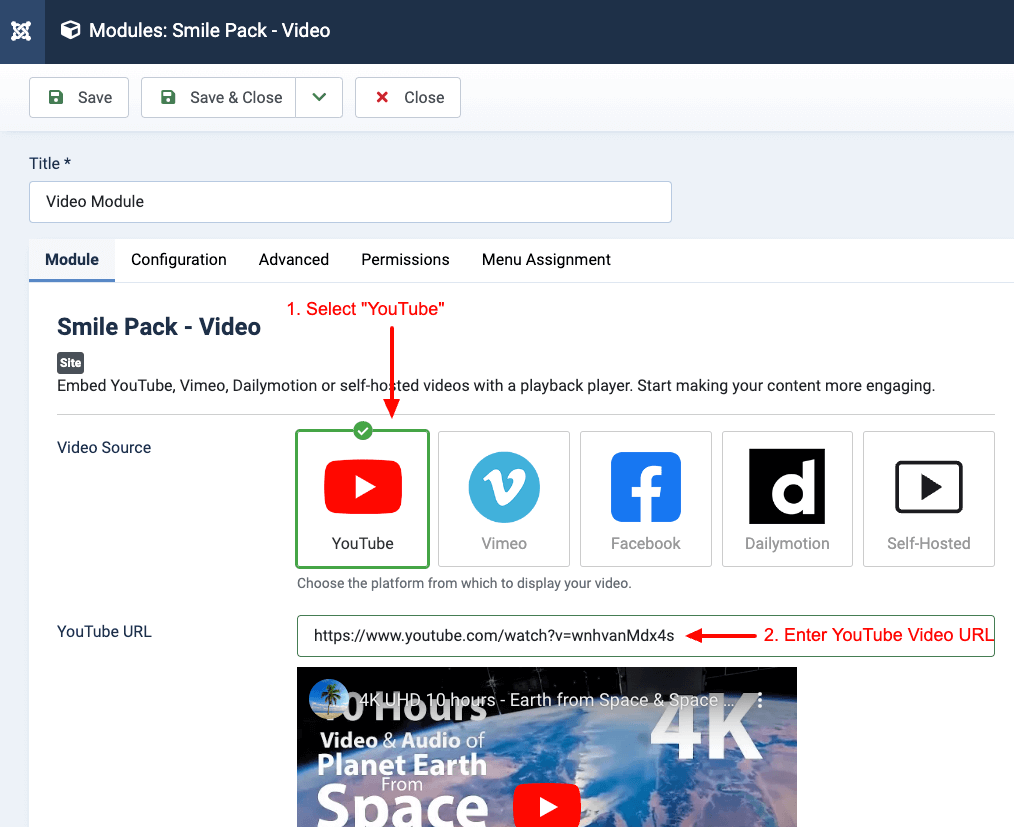This screenshot has height=827, width=1014.
Task: Play the YouTube preview video
Action: (546, 806)
